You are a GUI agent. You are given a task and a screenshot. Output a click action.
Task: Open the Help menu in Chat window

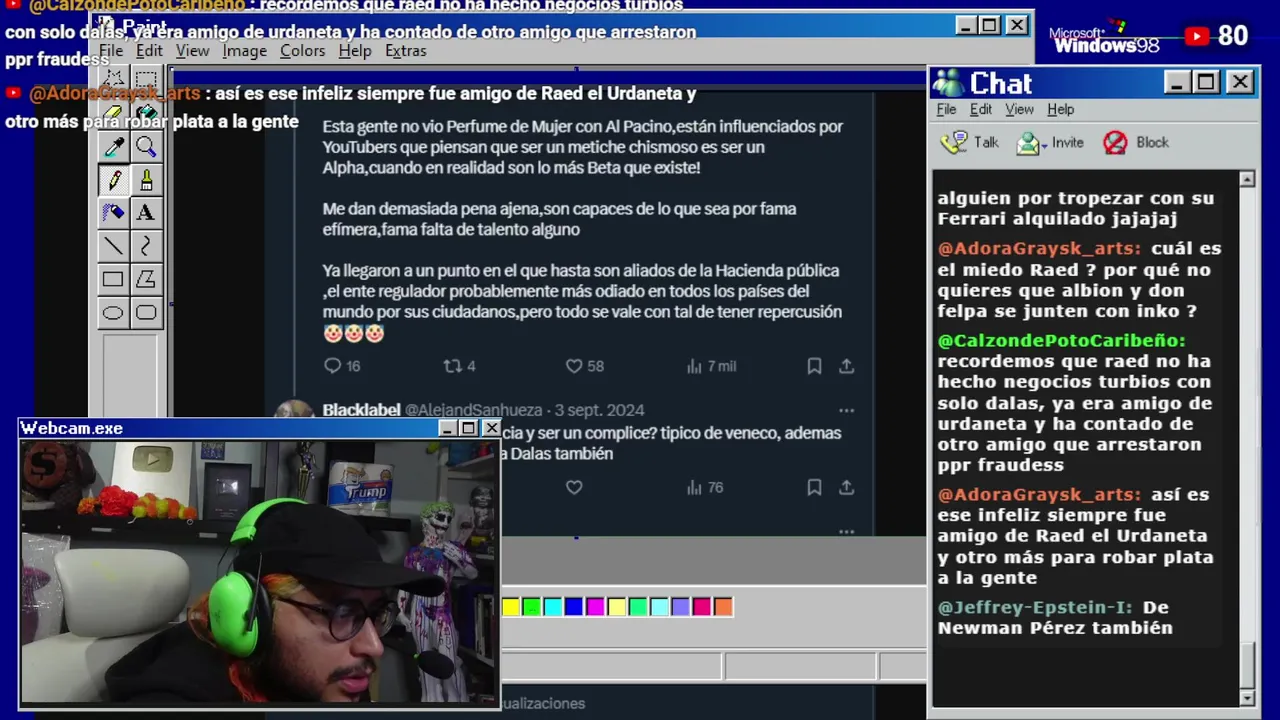1060,110
